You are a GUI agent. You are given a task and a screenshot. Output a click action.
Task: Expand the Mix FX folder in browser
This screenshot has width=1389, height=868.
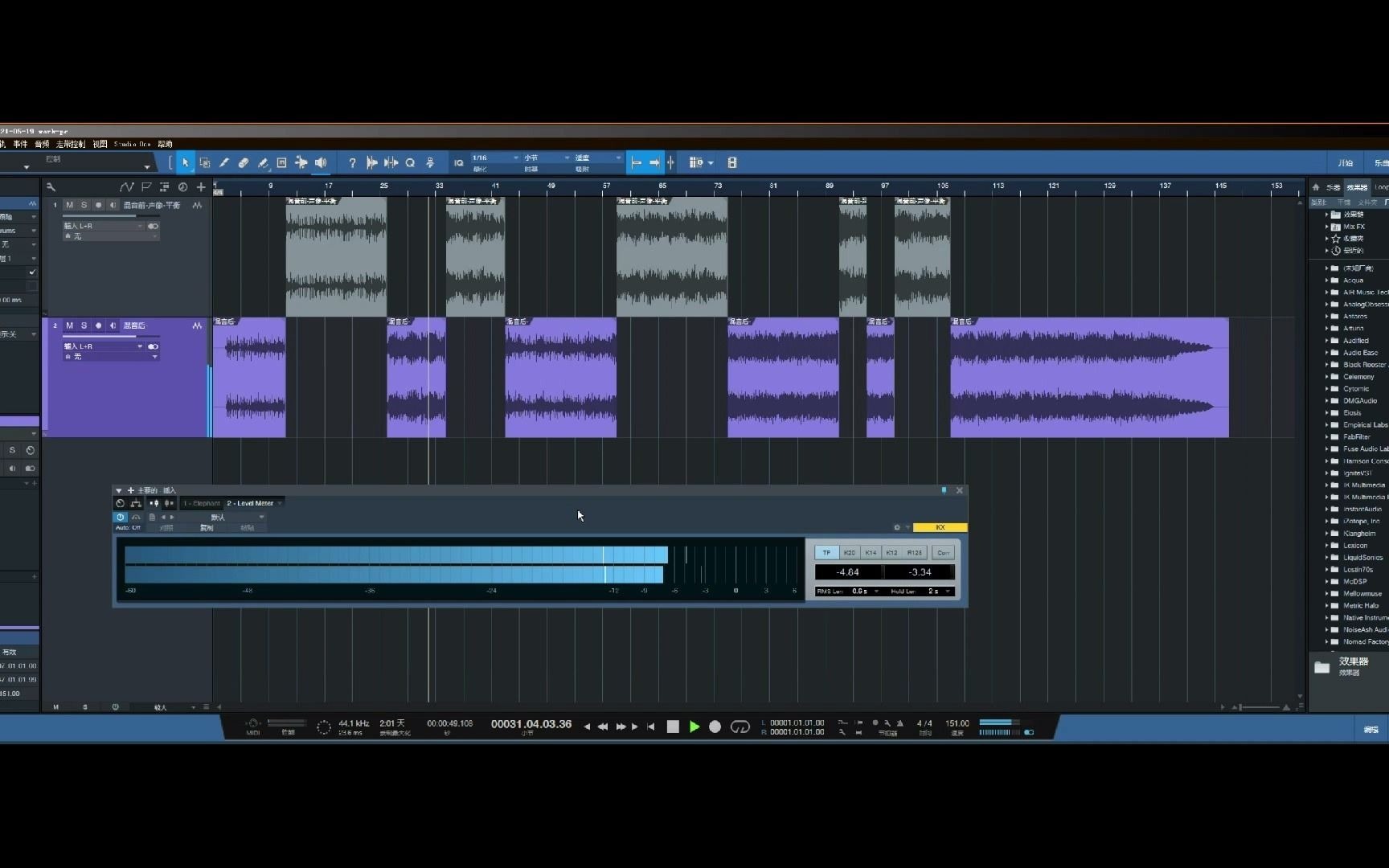pyautogui.click(x=1326, y=227)
